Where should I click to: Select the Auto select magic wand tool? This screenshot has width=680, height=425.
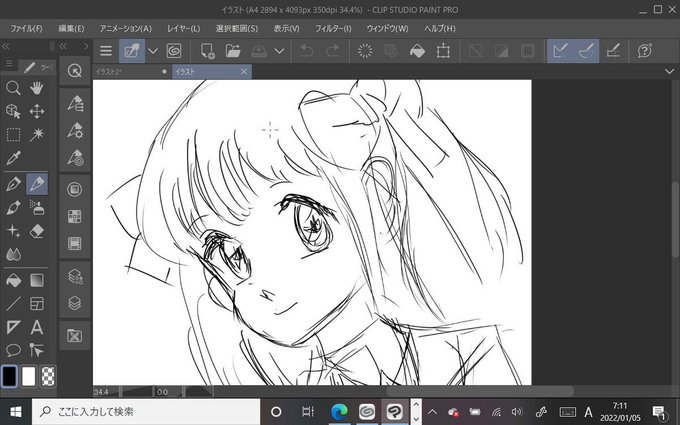point(37,135)
